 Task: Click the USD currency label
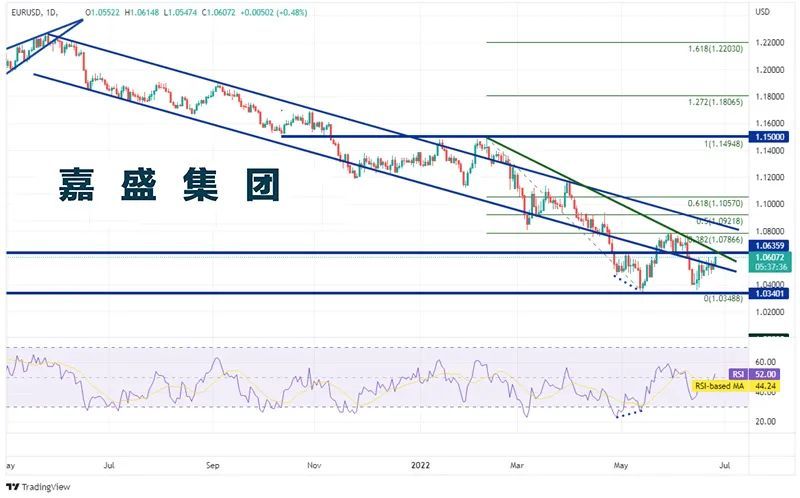(x=762, y=12)
